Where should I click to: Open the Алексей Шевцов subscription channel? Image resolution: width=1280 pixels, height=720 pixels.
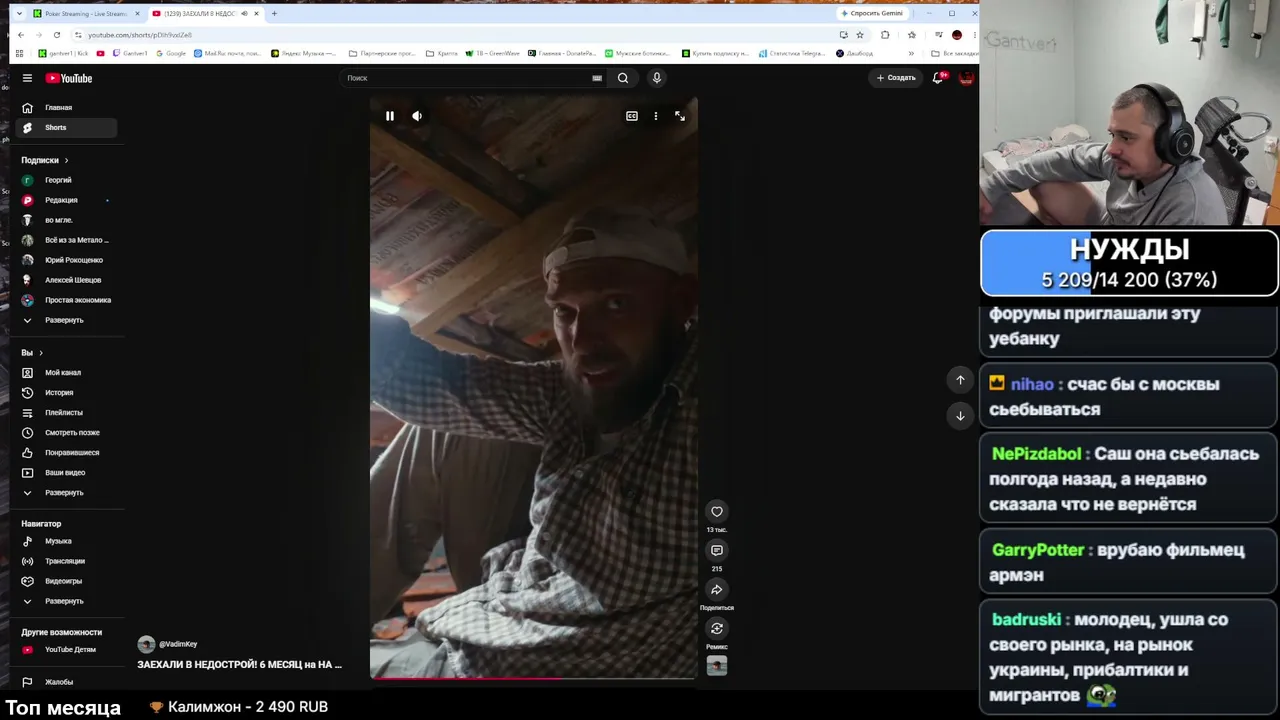pos(66,280)
